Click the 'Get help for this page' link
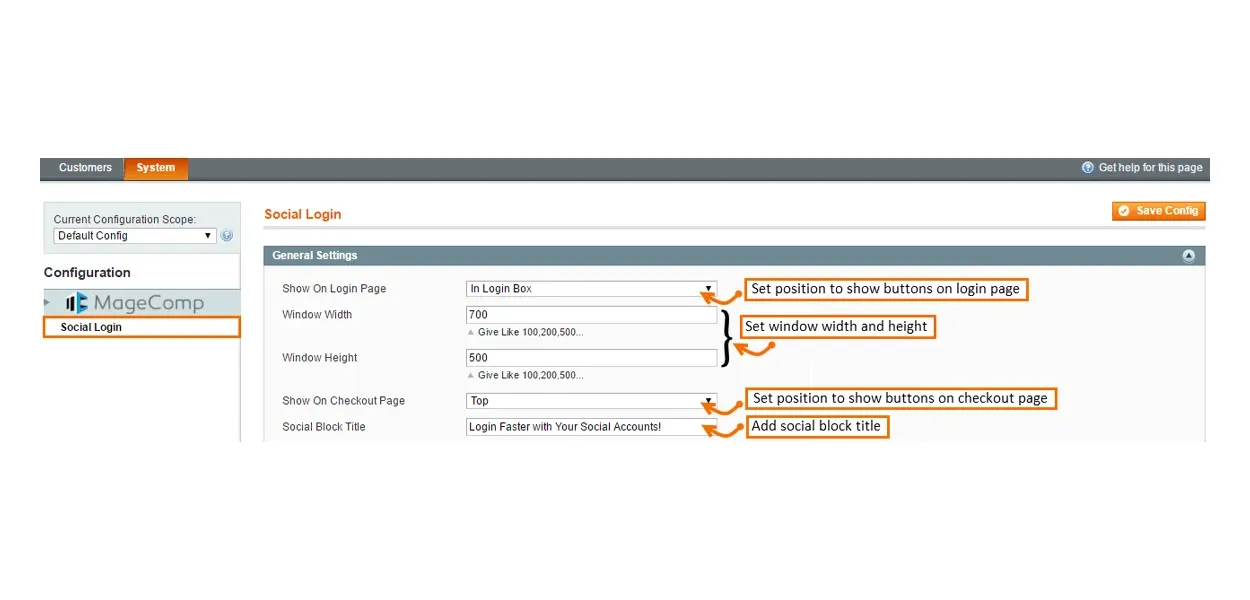This screenshot has width=1250, height=600. pyautogui.click(x=1150, y=168)
